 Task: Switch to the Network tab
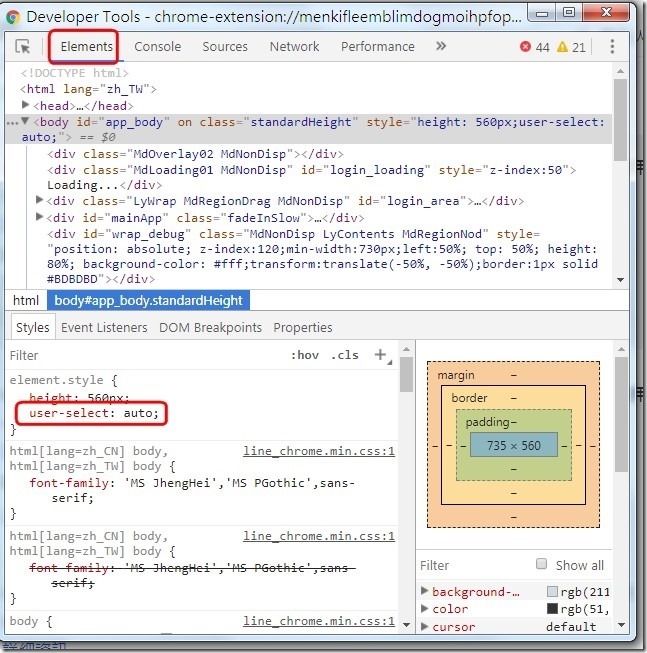click(294, 46)
